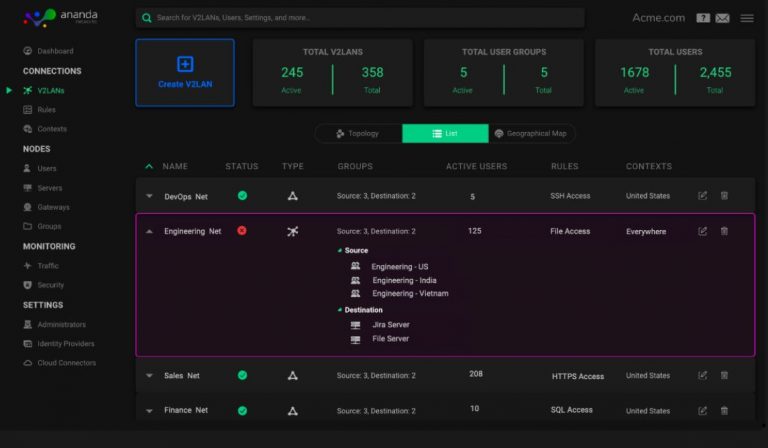
Task: Click the Sales Net topology type icon
Action: (x=292, y=376)
